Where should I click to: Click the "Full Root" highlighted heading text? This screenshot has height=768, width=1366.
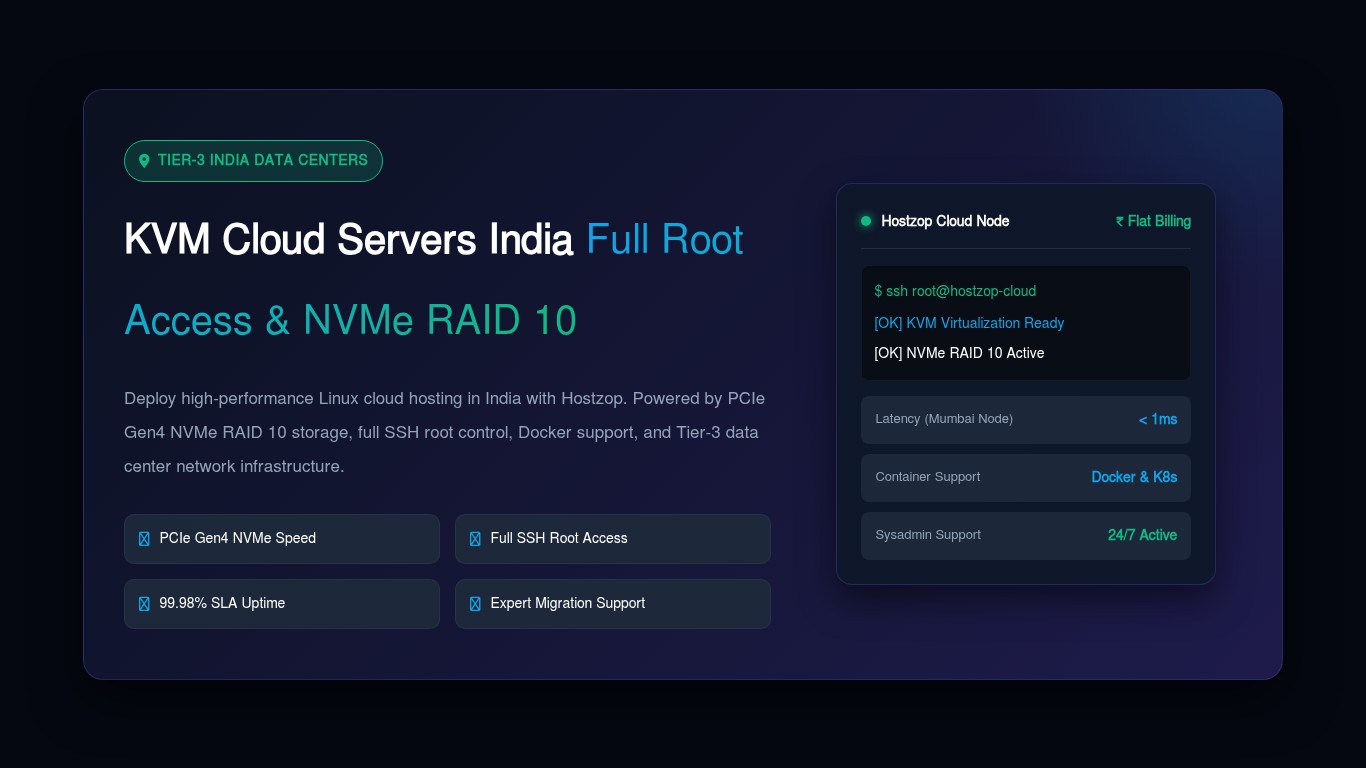pos(665,240)
